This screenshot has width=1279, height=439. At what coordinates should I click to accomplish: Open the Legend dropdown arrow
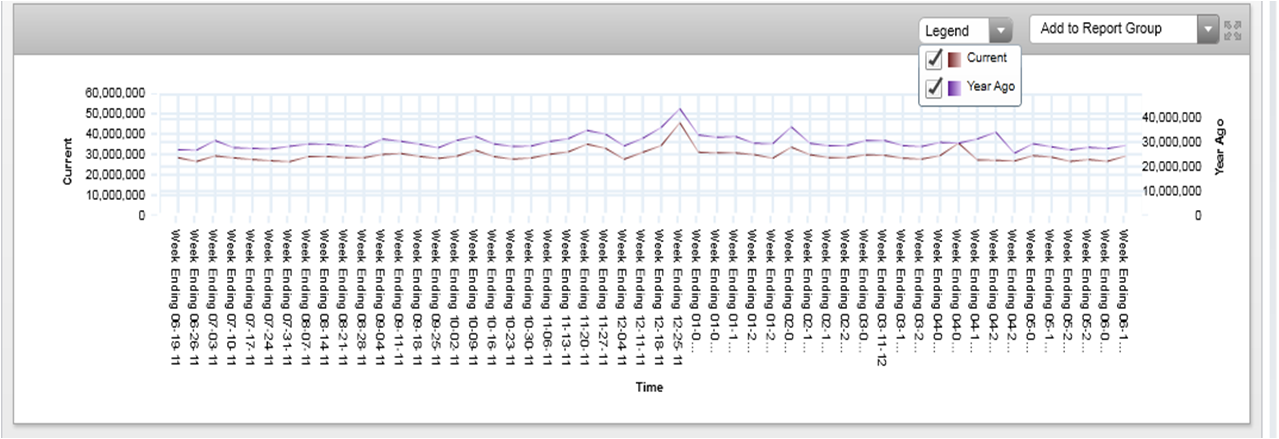point(1001,30)
